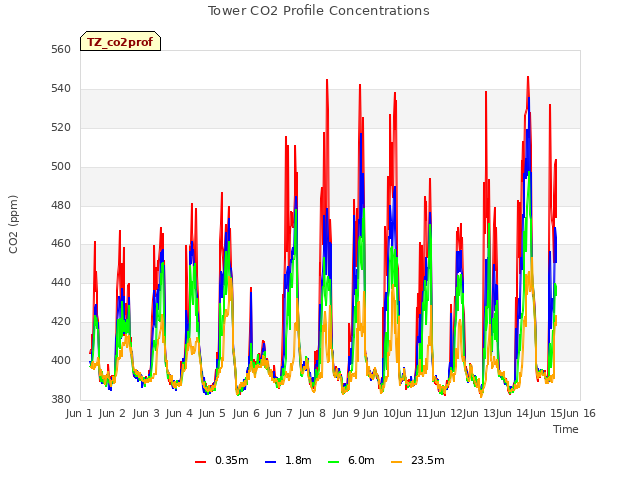Screen dimensions: 640x480
Task: Select the 23.5m legend label
Action: tap(427, 460)
